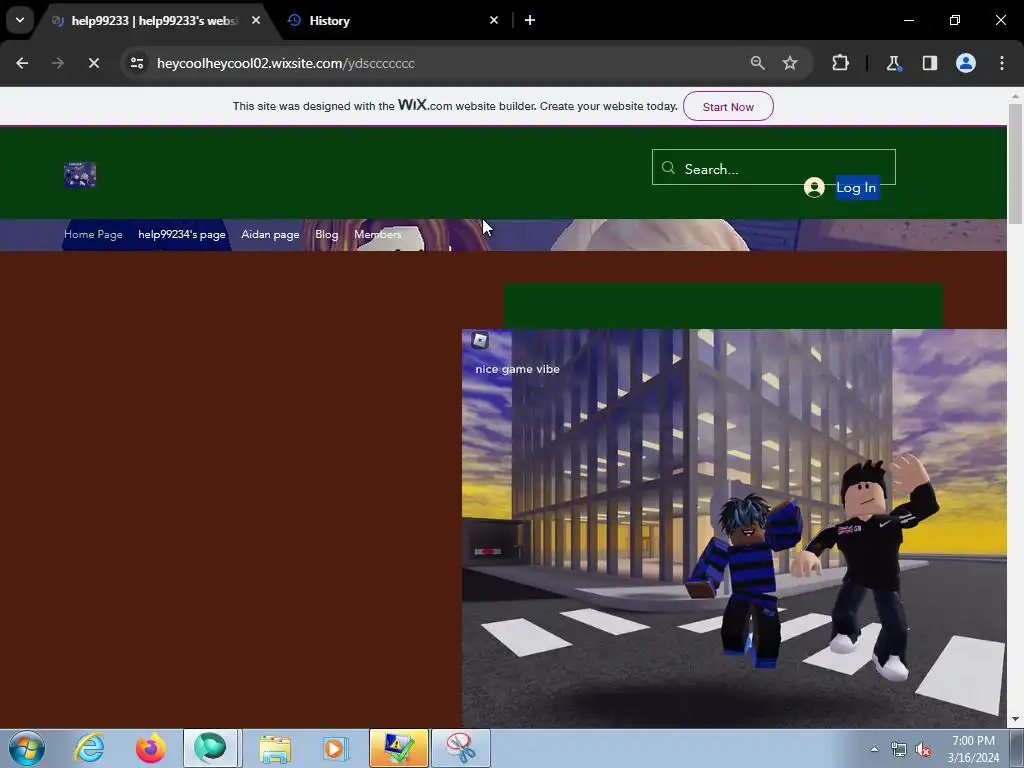Viewport: 1024px width, 768px height.
Task: Open the Extensions puzzle icon
Action: 840,63
